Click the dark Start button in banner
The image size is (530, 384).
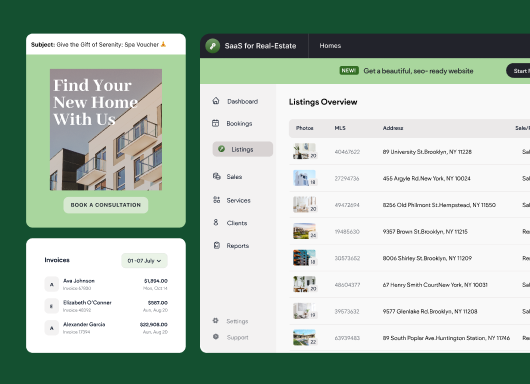coord(518,71)
